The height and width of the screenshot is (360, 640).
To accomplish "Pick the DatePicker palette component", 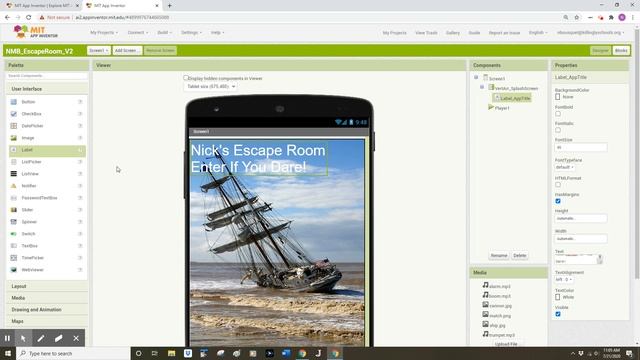I will tap(47, 126).
